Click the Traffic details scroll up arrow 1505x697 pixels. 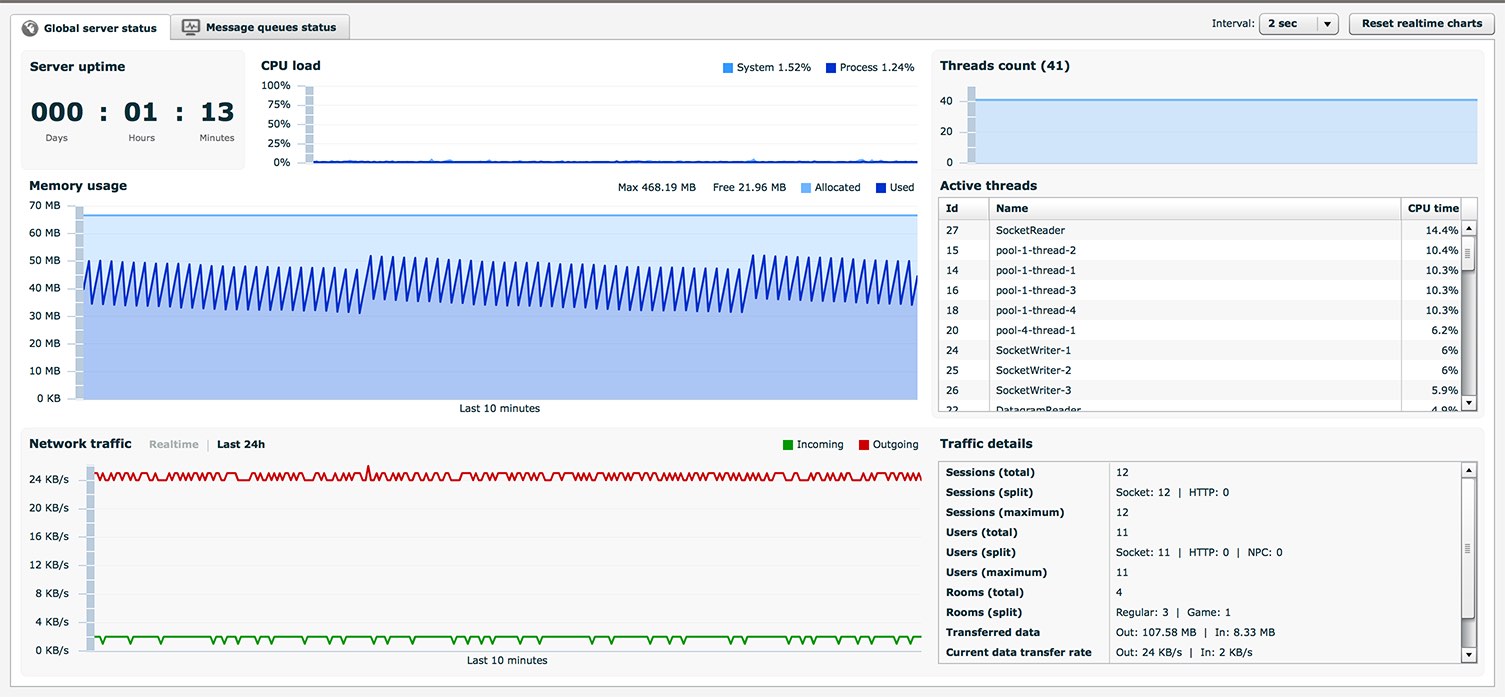click(x=1468, y=470)
